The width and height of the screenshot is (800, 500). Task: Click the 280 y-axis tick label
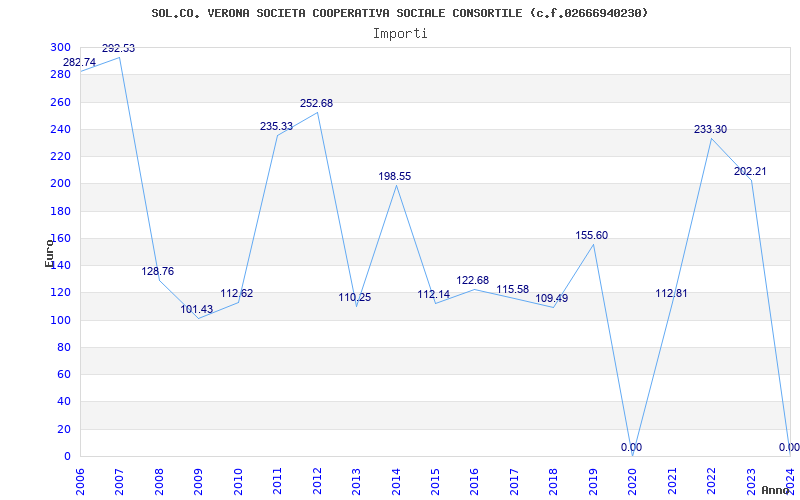click(61, 74)
